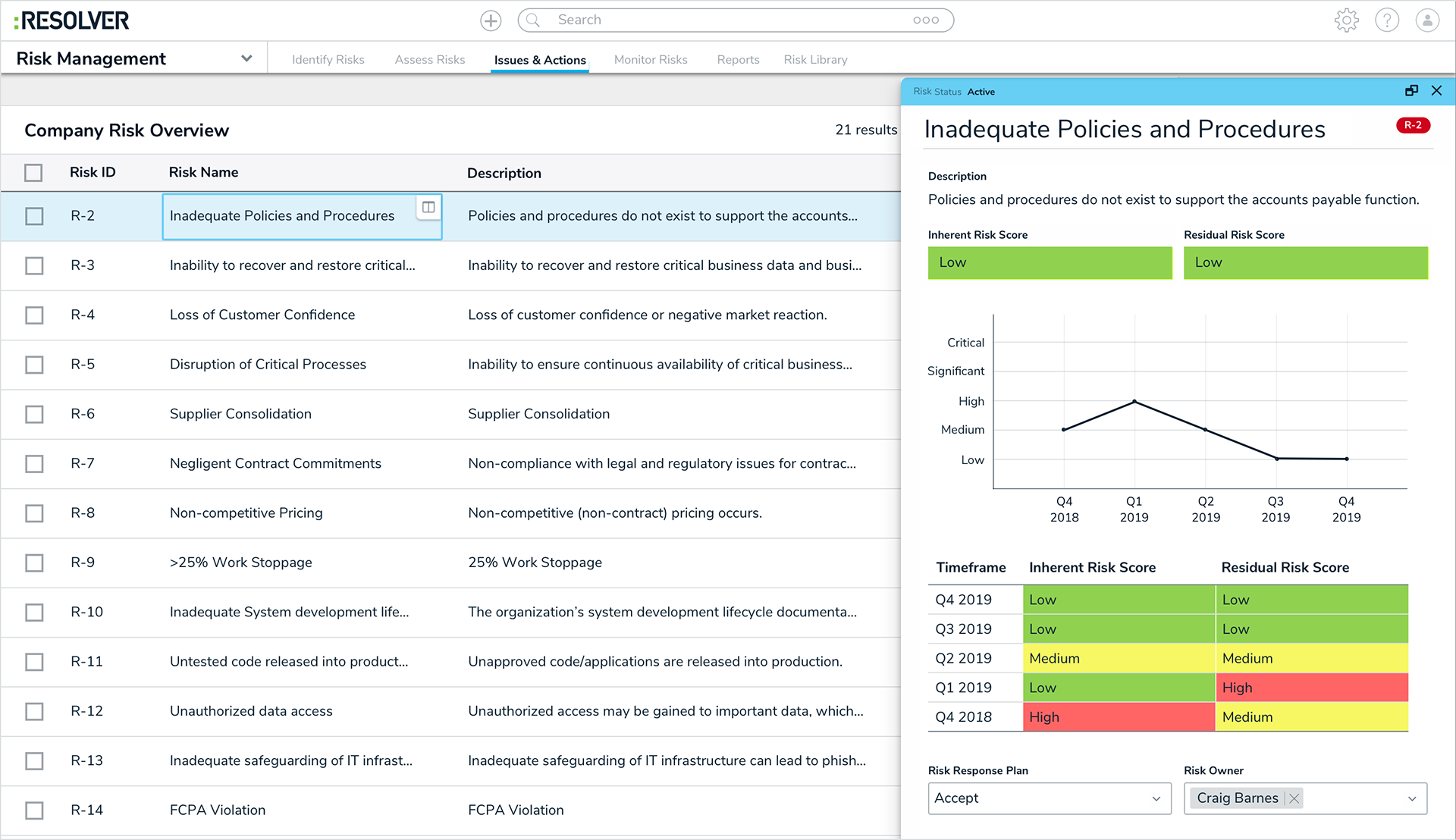The image size is (1456, 840).
Task: Switch to the Assess Risks tab
Action: click(x=429, y=60)
